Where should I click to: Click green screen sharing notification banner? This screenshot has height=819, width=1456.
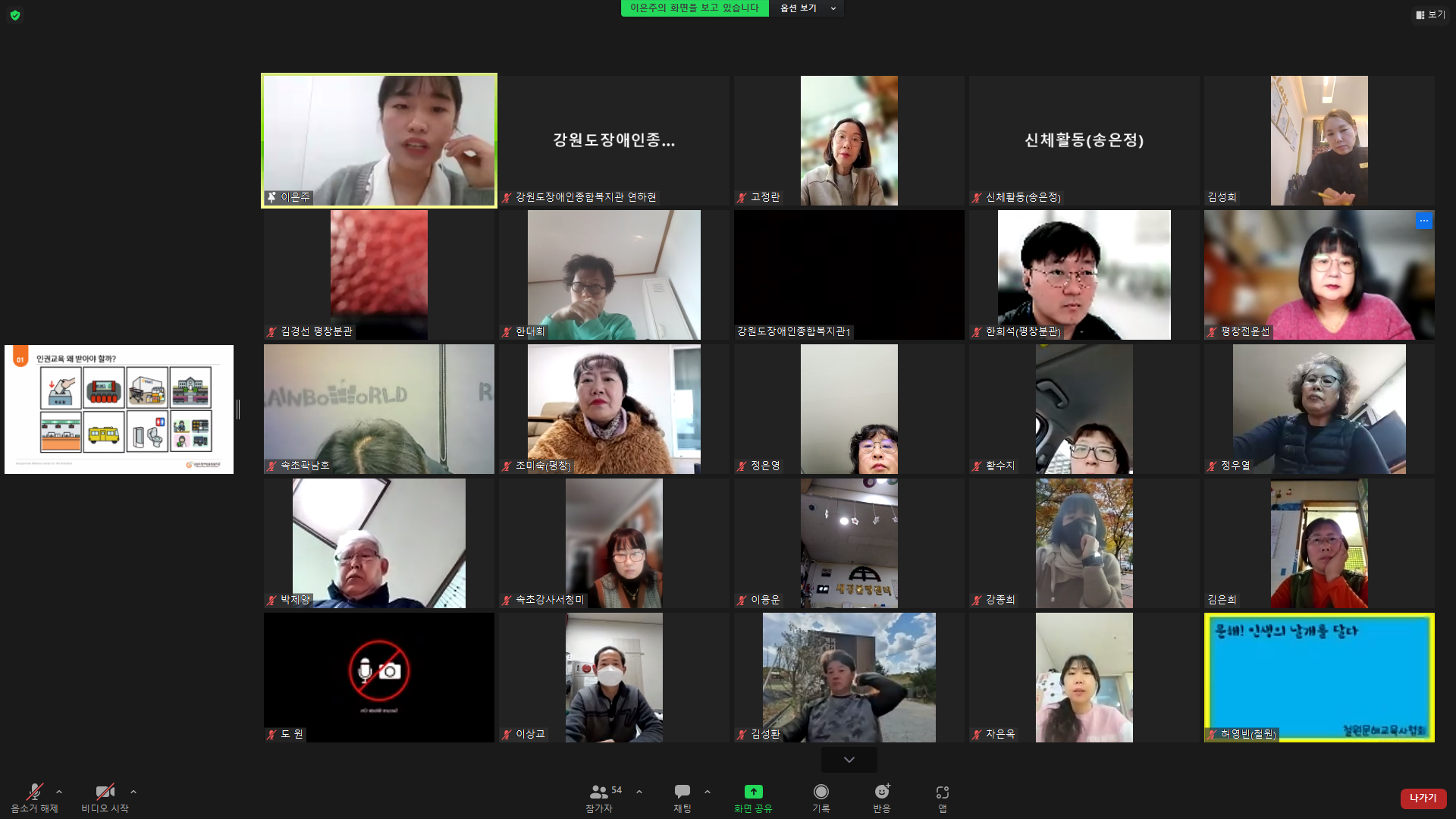[x=695, y=8]
